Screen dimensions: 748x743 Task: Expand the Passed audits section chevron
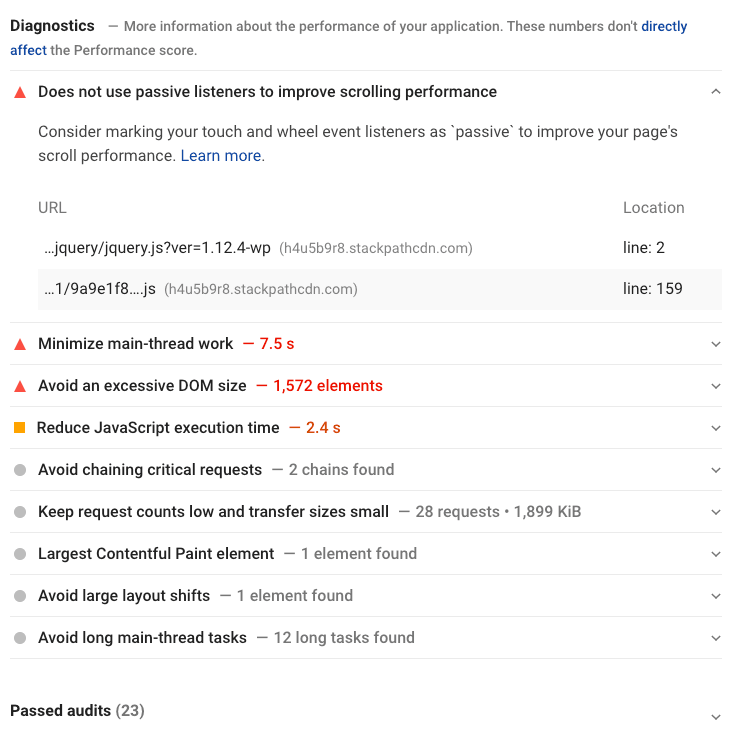tap(715, 717)
